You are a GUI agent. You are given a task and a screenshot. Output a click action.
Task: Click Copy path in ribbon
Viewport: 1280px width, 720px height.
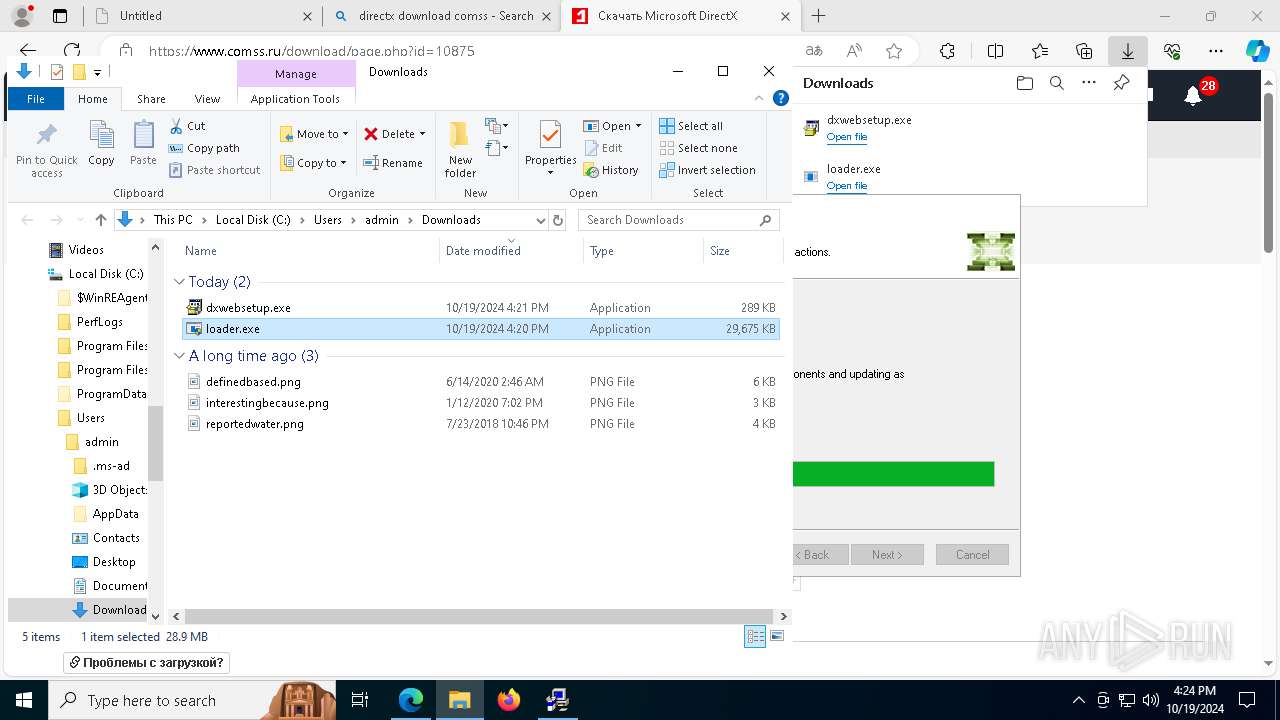click(x=204, y=148)
